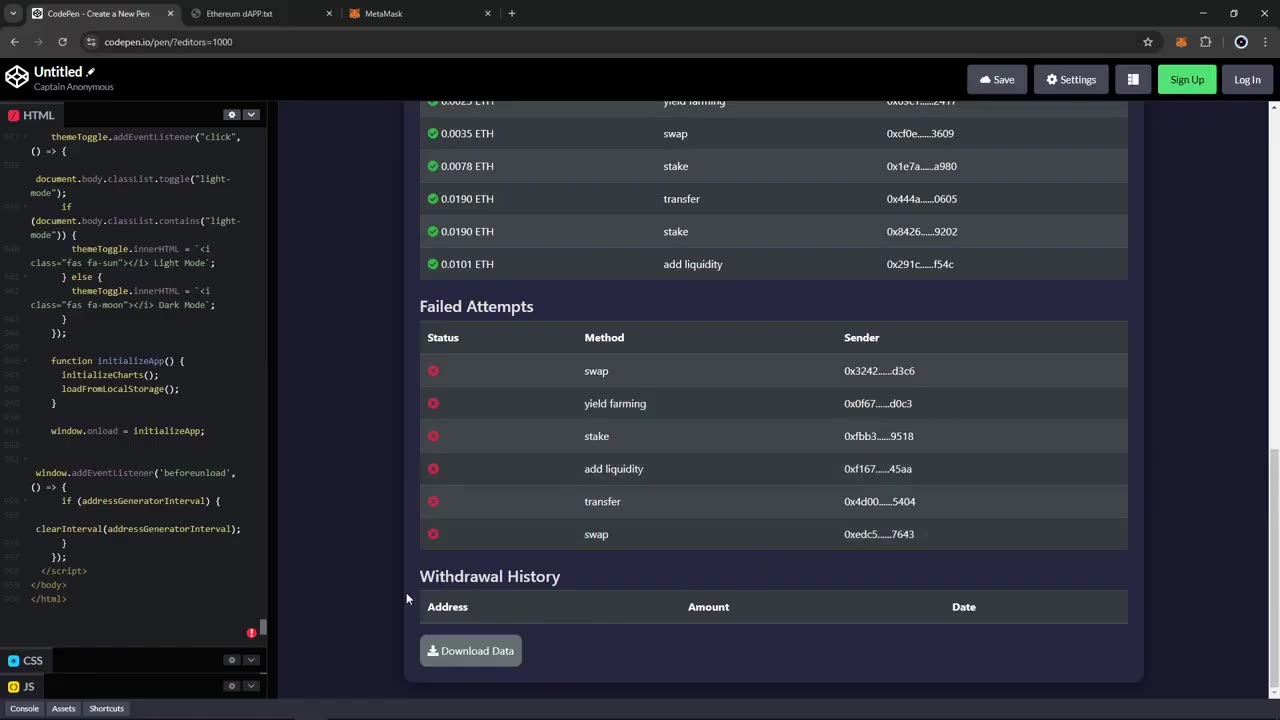Save the pen
Image resolution: width=1280 pixels, height=720 pixels.
pos(997,80)
